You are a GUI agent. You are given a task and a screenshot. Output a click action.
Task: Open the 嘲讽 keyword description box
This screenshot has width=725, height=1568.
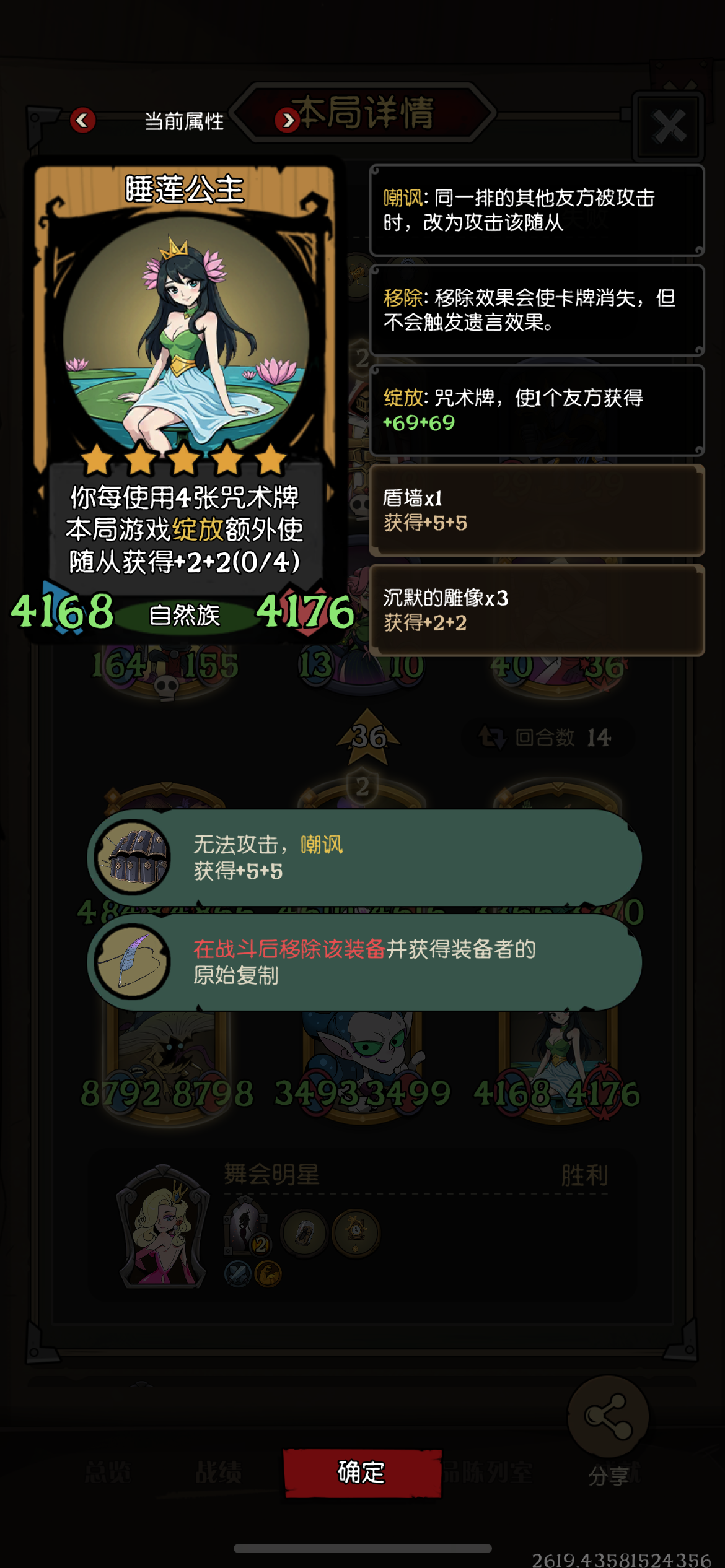tap(537, 210)
